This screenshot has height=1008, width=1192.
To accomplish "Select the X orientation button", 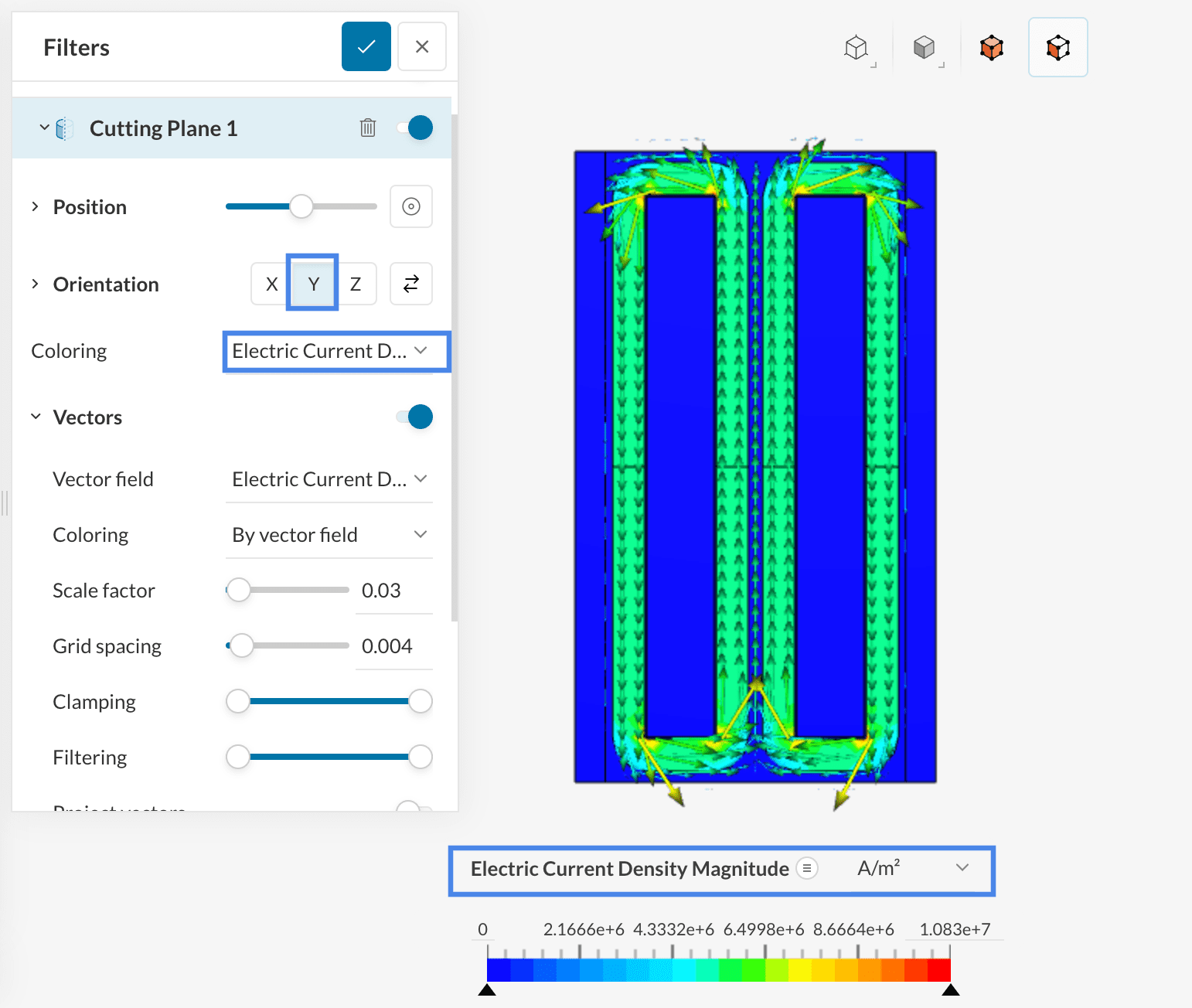I will tap(270, 284).
